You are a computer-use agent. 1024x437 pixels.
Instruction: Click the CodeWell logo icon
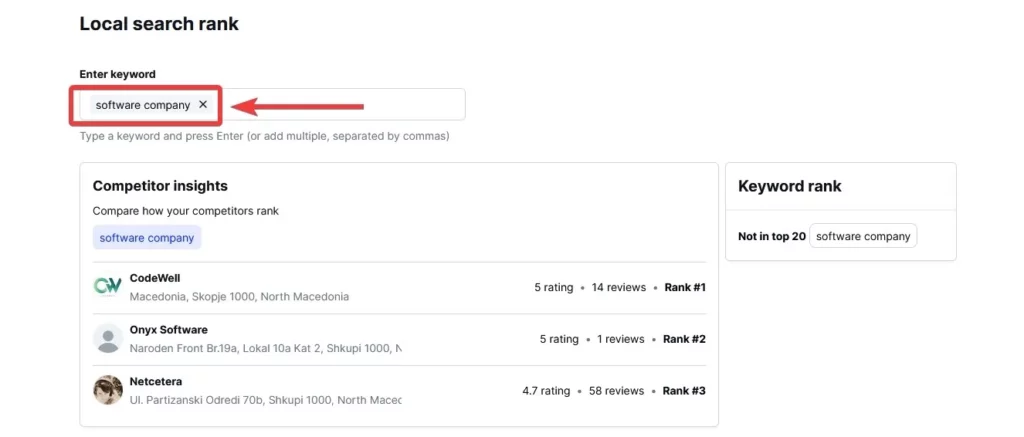pos(107,287)
